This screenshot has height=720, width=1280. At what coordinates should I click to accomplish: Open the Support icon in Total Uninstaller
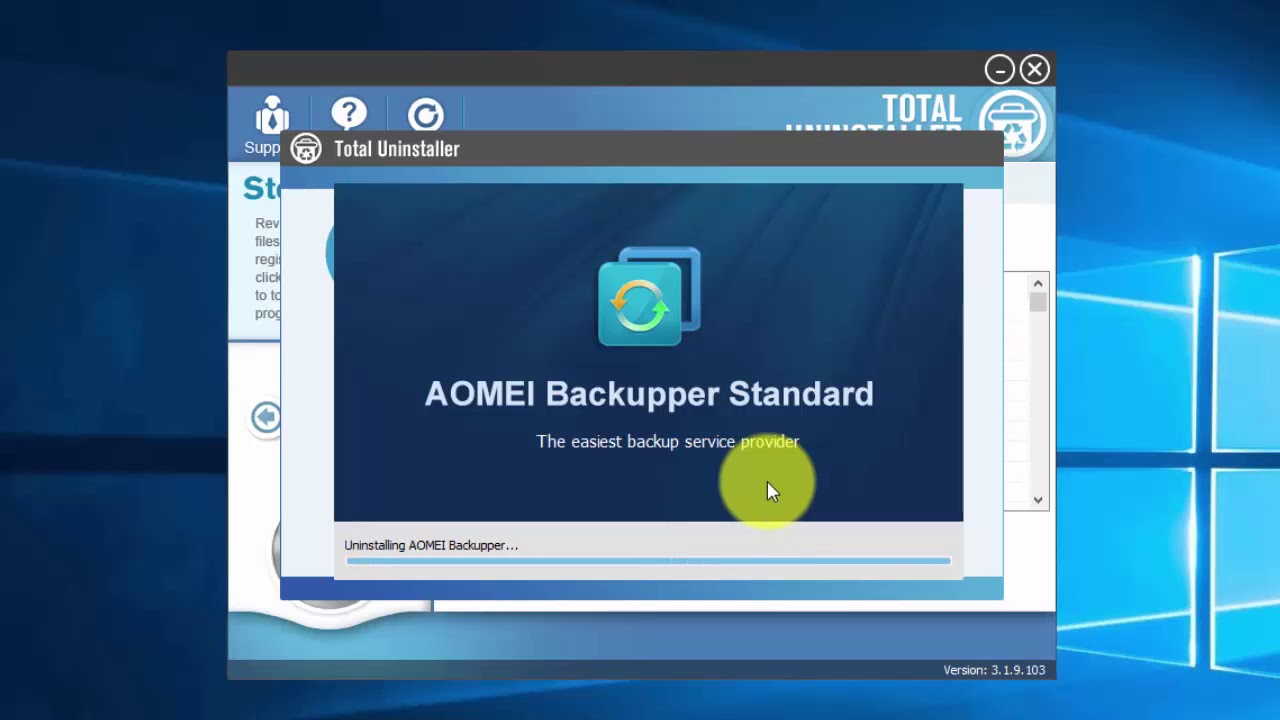271,115
